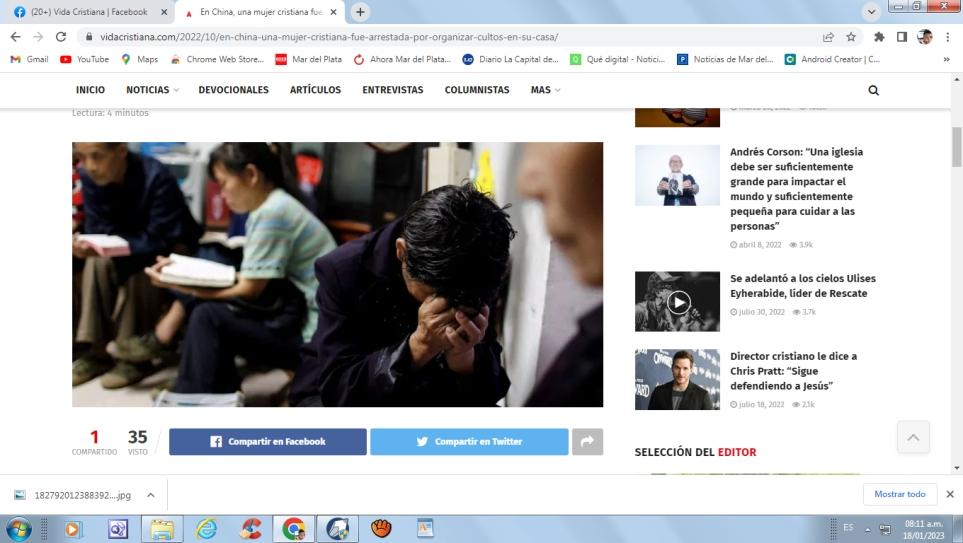Go to the INICIO menu item
The height and width of the screenshot is (543, 963).
(x=90, y=90)
